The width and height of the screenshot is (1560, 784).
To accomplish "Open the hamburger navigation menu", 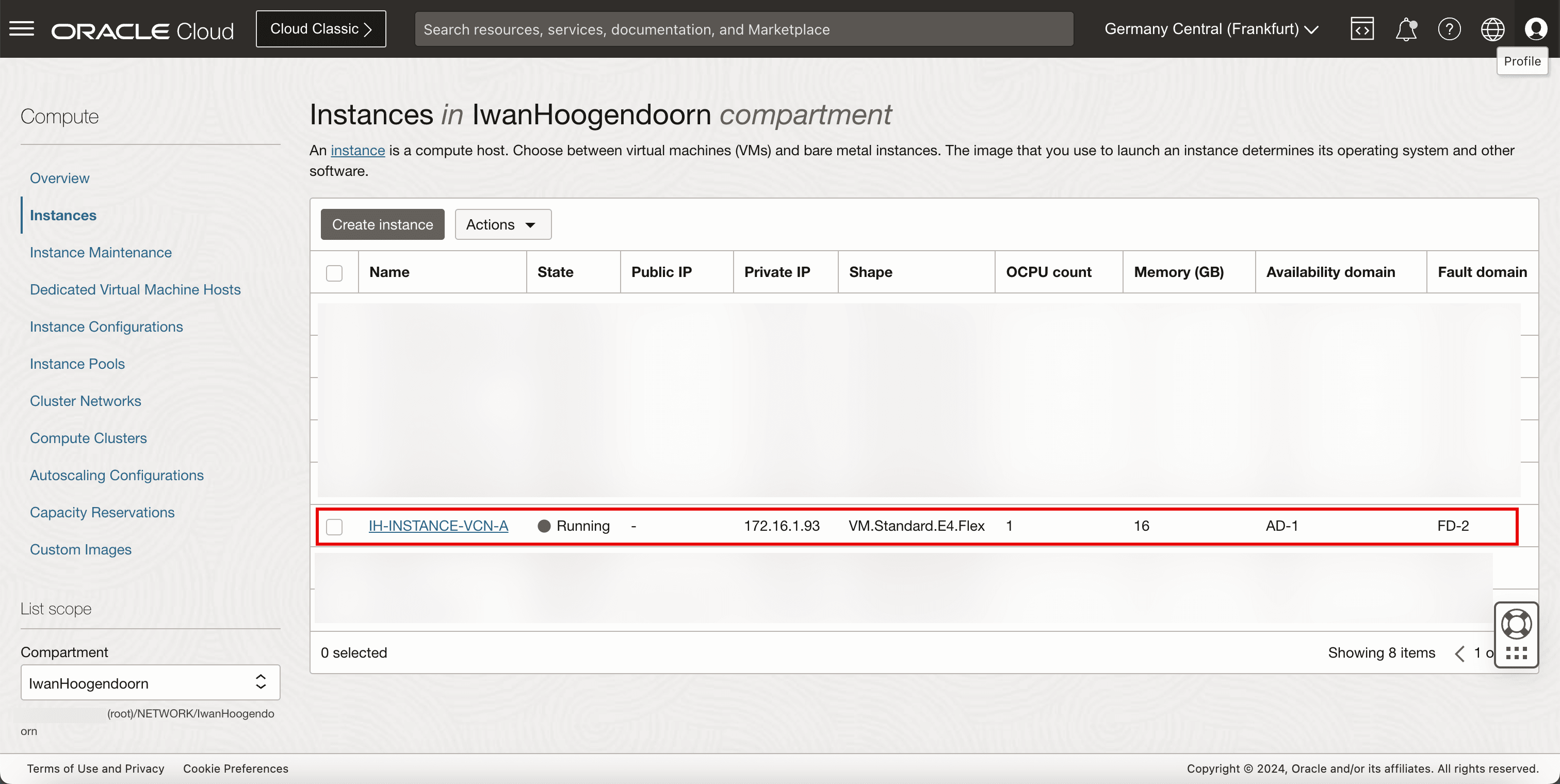I will point(22,28).
